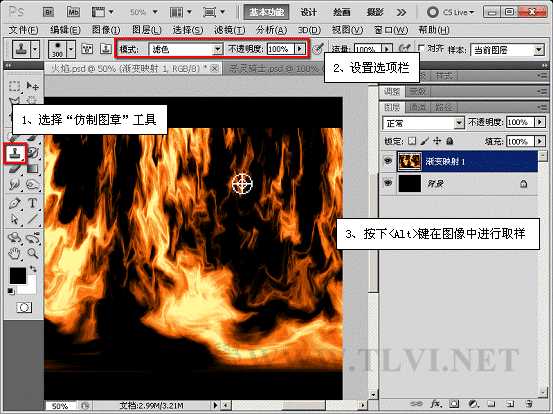Viewport: 553px width, 414px height.
Task: Open the brush preset picker arrow
Action: coord(71,49)
